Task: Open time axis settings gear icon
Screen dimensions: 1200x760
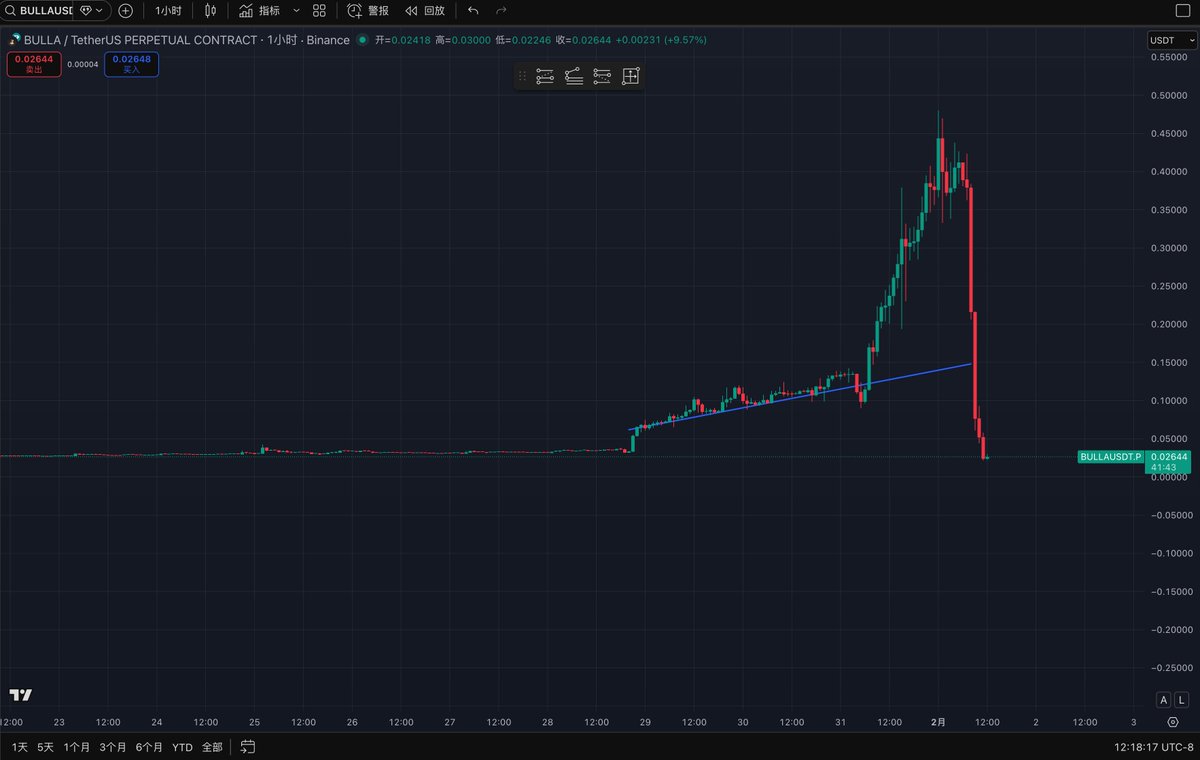Action: coord(1172,722)
